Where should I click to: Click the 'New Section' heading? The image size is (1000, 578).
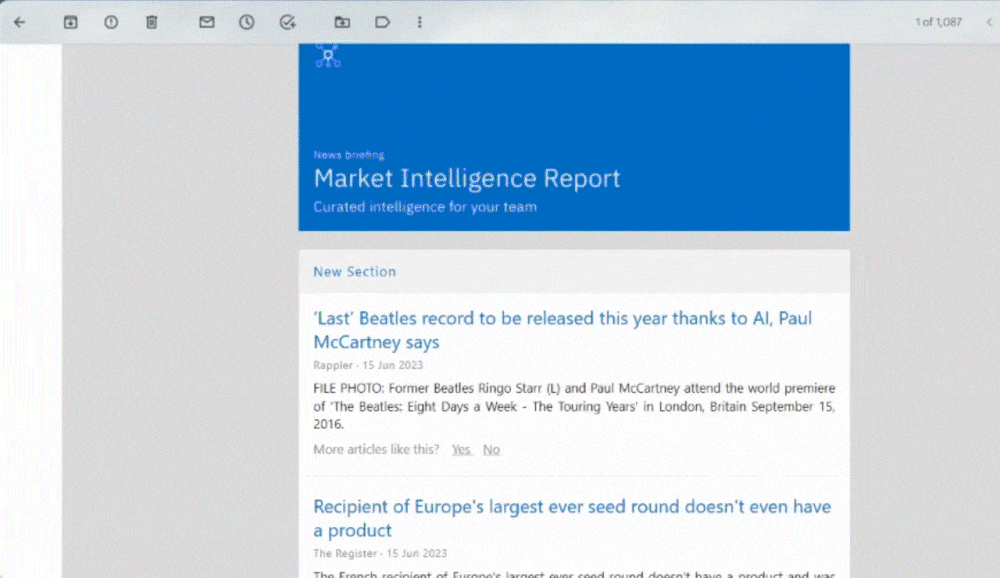coord(355,272)
